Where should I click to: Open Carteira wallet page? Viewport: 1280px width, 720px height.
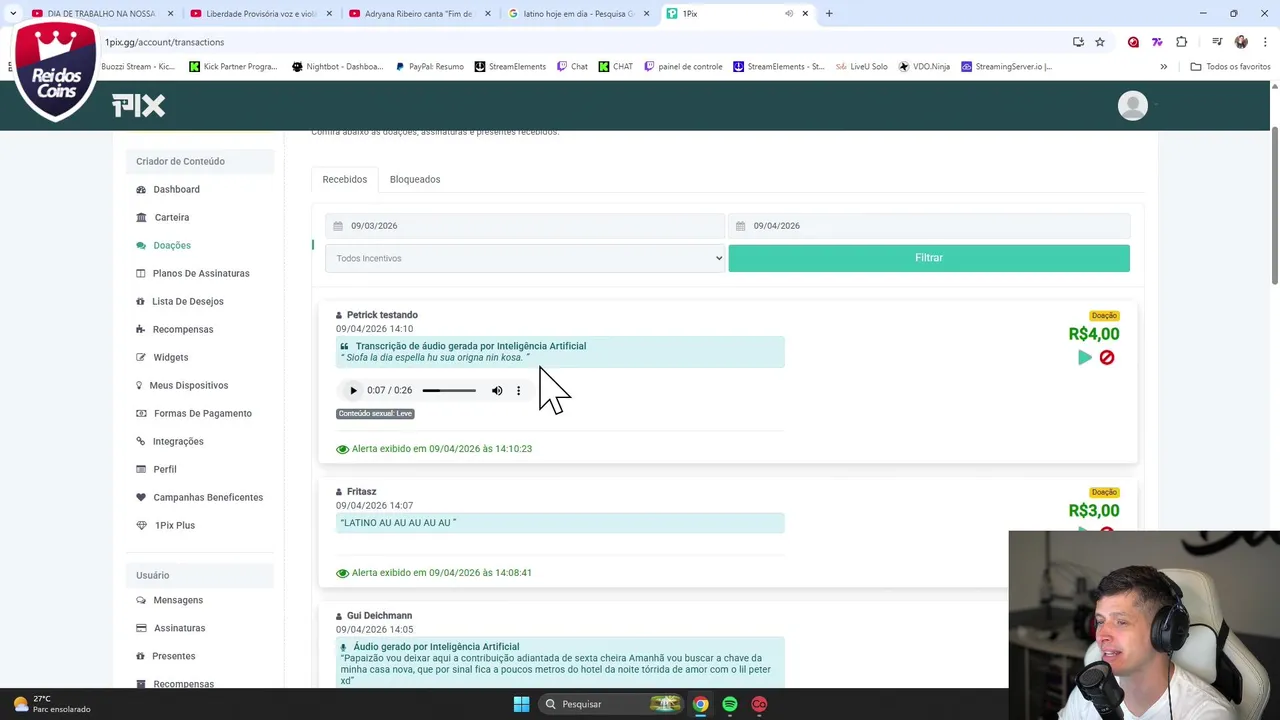(x=171, y=217)
